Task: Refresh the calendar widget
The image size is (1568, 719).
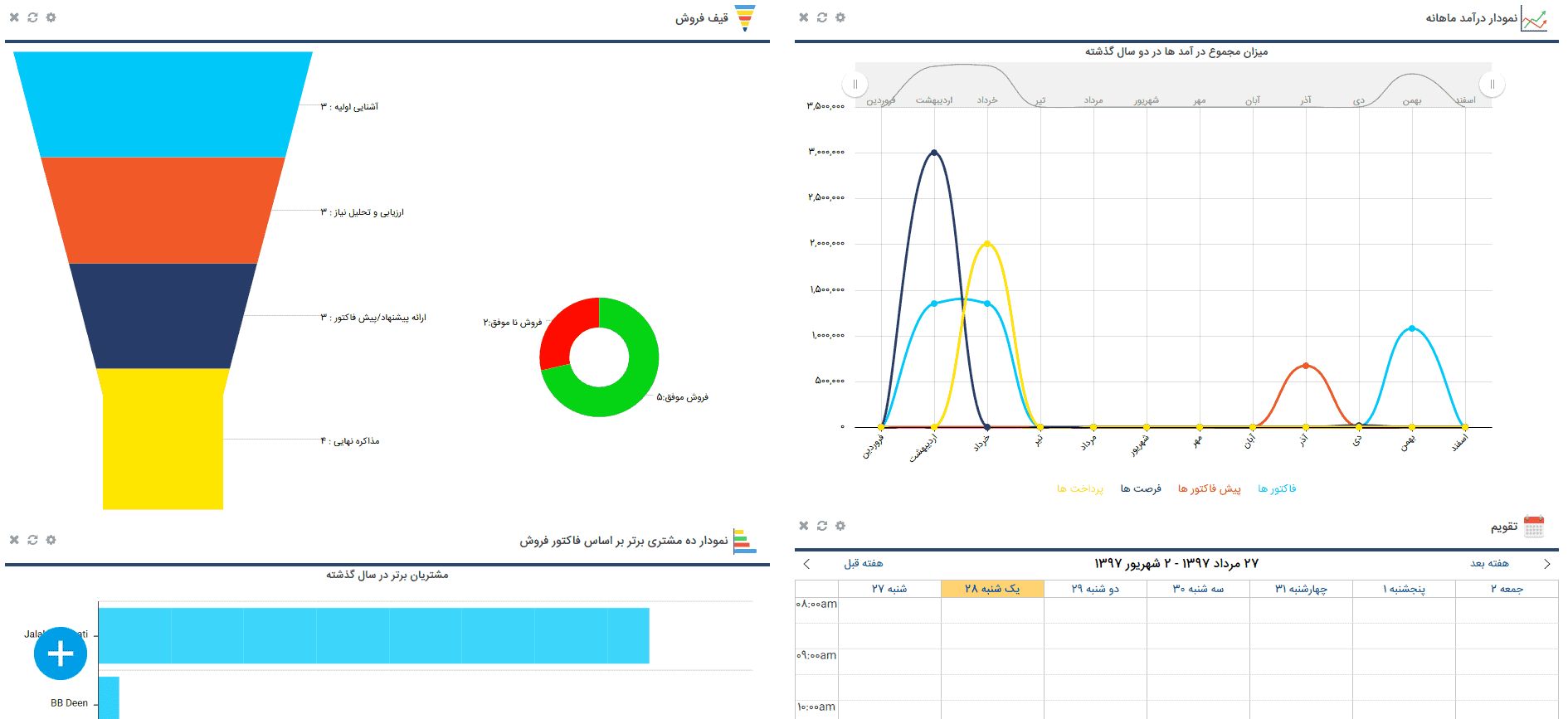Action: click(822, 526)
